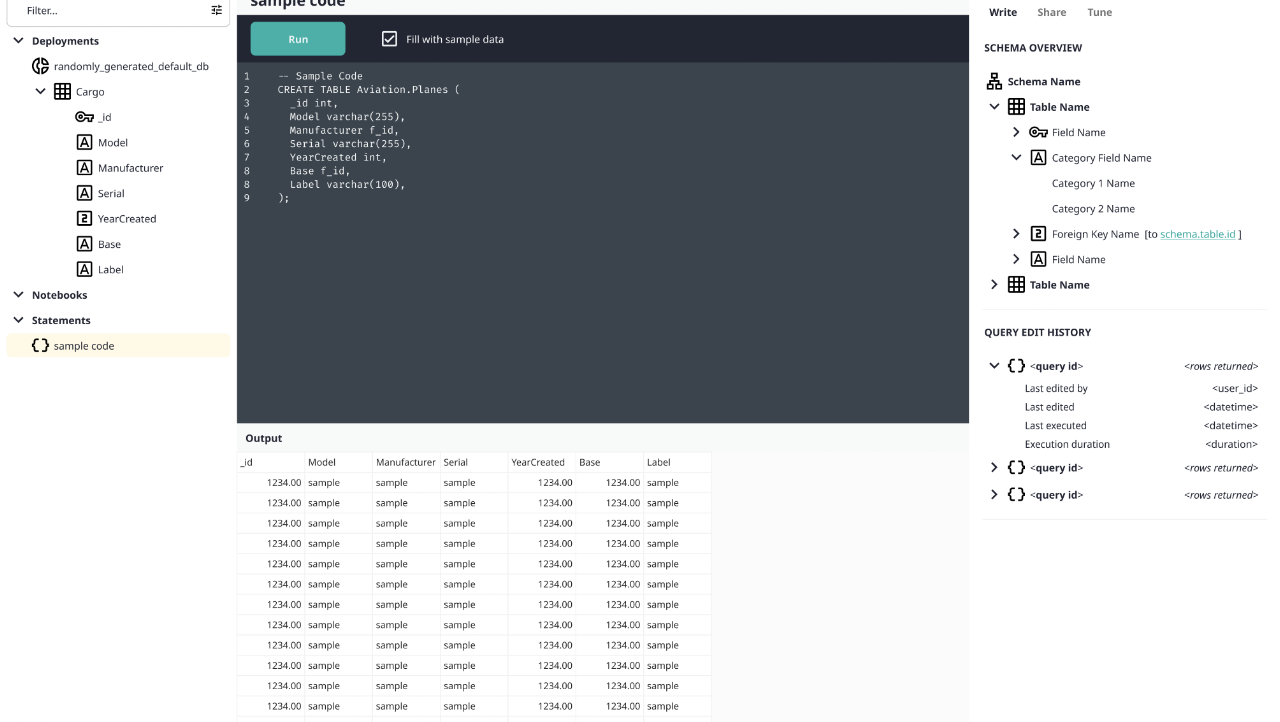
Task: Click the text-type icon beside Serial
Action: (x=85, y=193)
